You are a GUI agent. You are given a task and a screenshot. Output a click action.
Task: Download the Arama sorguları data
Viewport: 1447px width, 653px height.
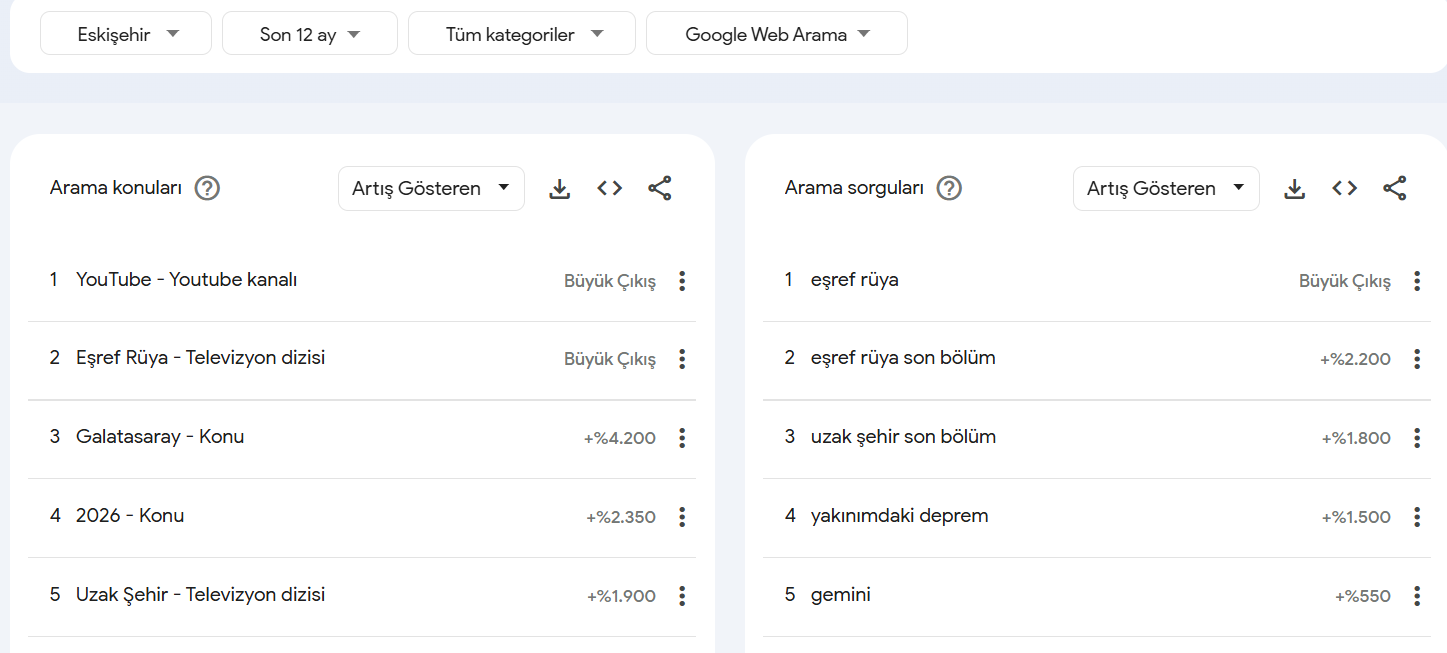pos(1294,188)
